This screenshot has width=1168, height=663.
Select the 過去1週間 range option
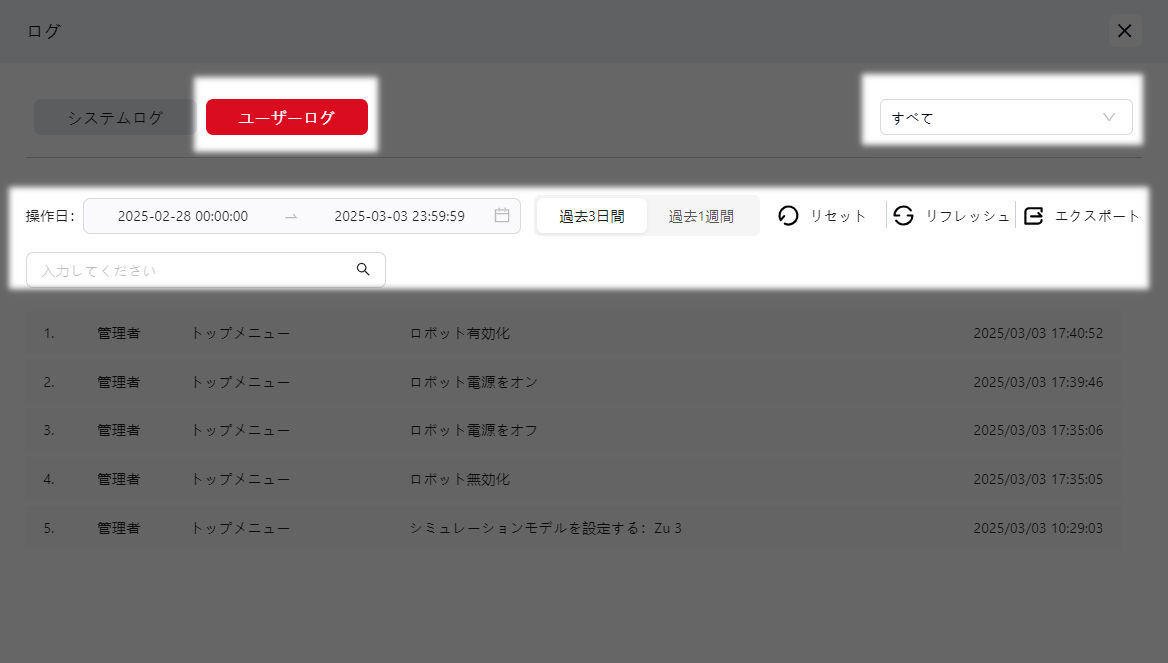(701, 216)
